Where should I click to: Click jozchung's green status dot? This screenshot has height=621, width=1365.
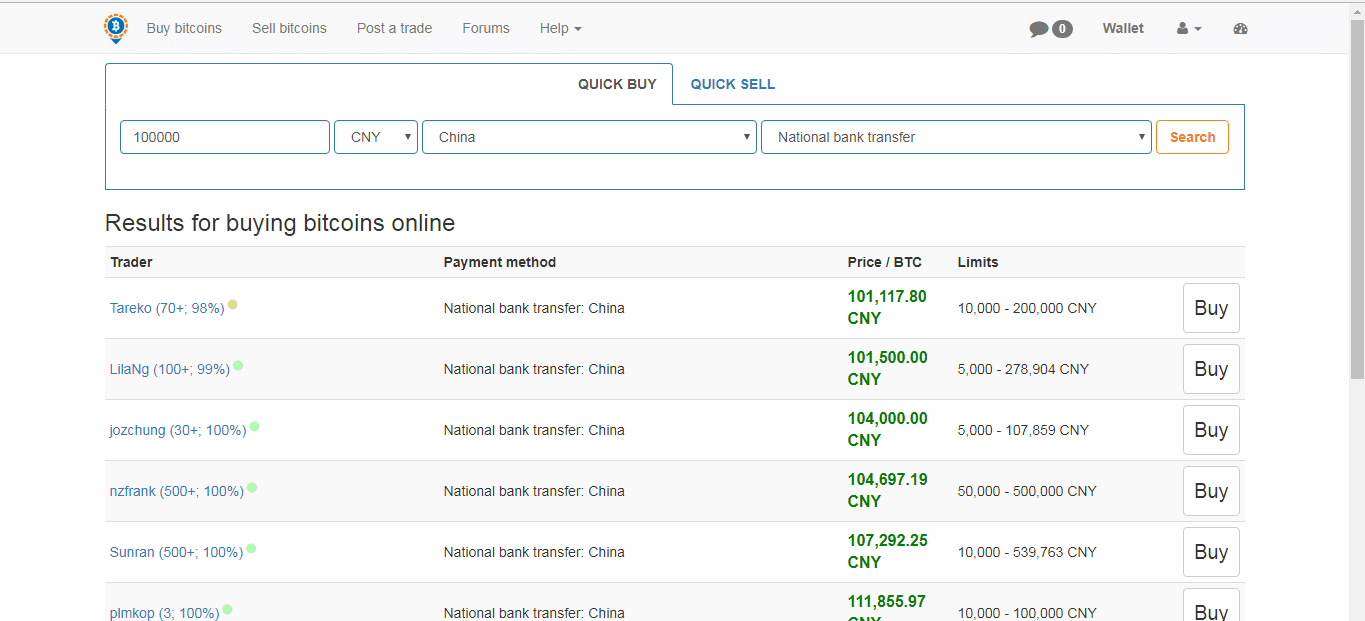[x=255, y=426]
